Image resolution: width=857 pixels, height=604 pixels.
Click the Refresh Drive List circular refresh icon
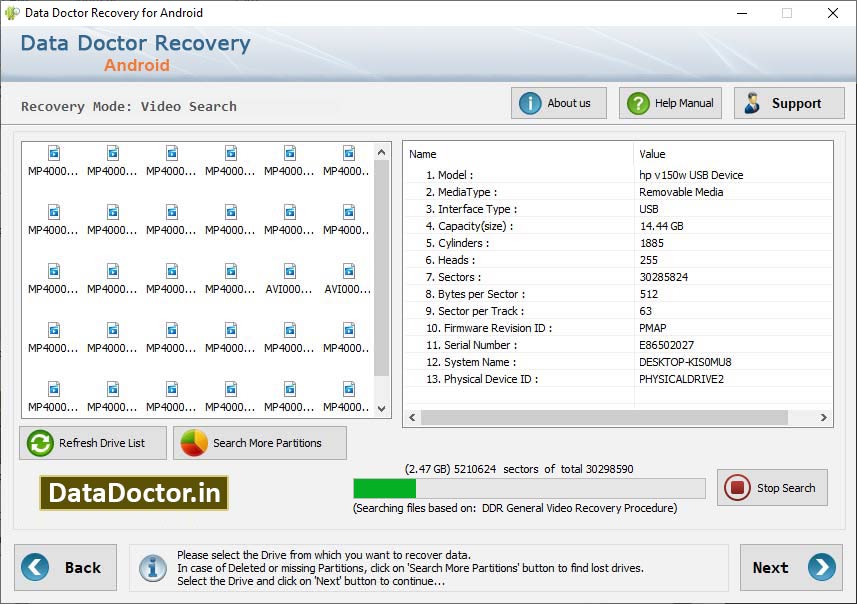[40, 443]
